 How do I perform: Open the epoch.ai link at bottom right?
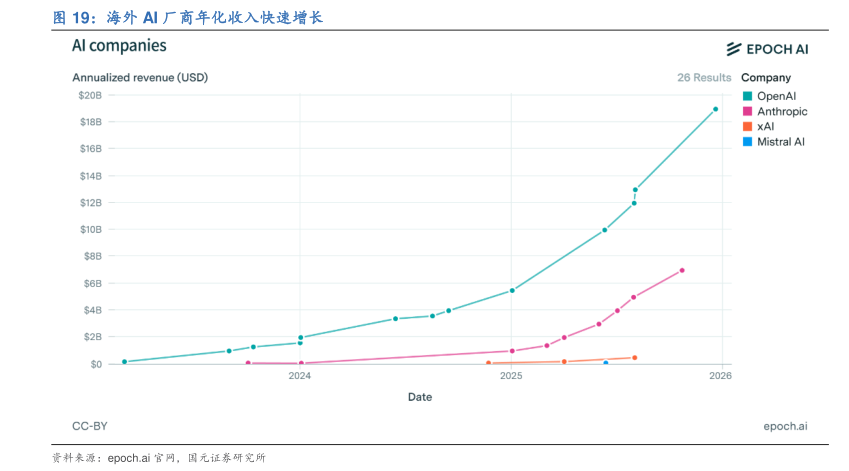tap(785, 426)
